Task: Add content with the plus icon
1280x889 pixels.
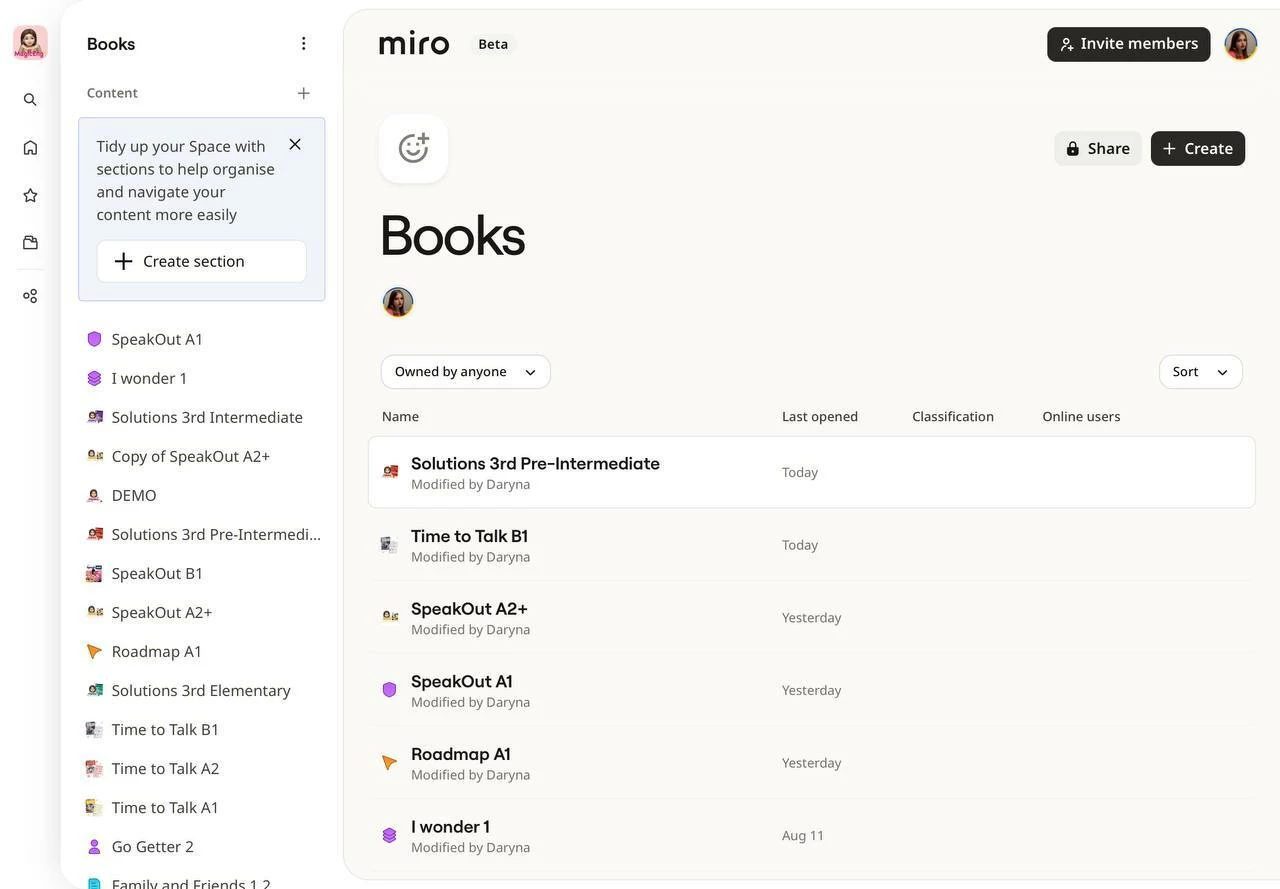Action: point(304,93)
